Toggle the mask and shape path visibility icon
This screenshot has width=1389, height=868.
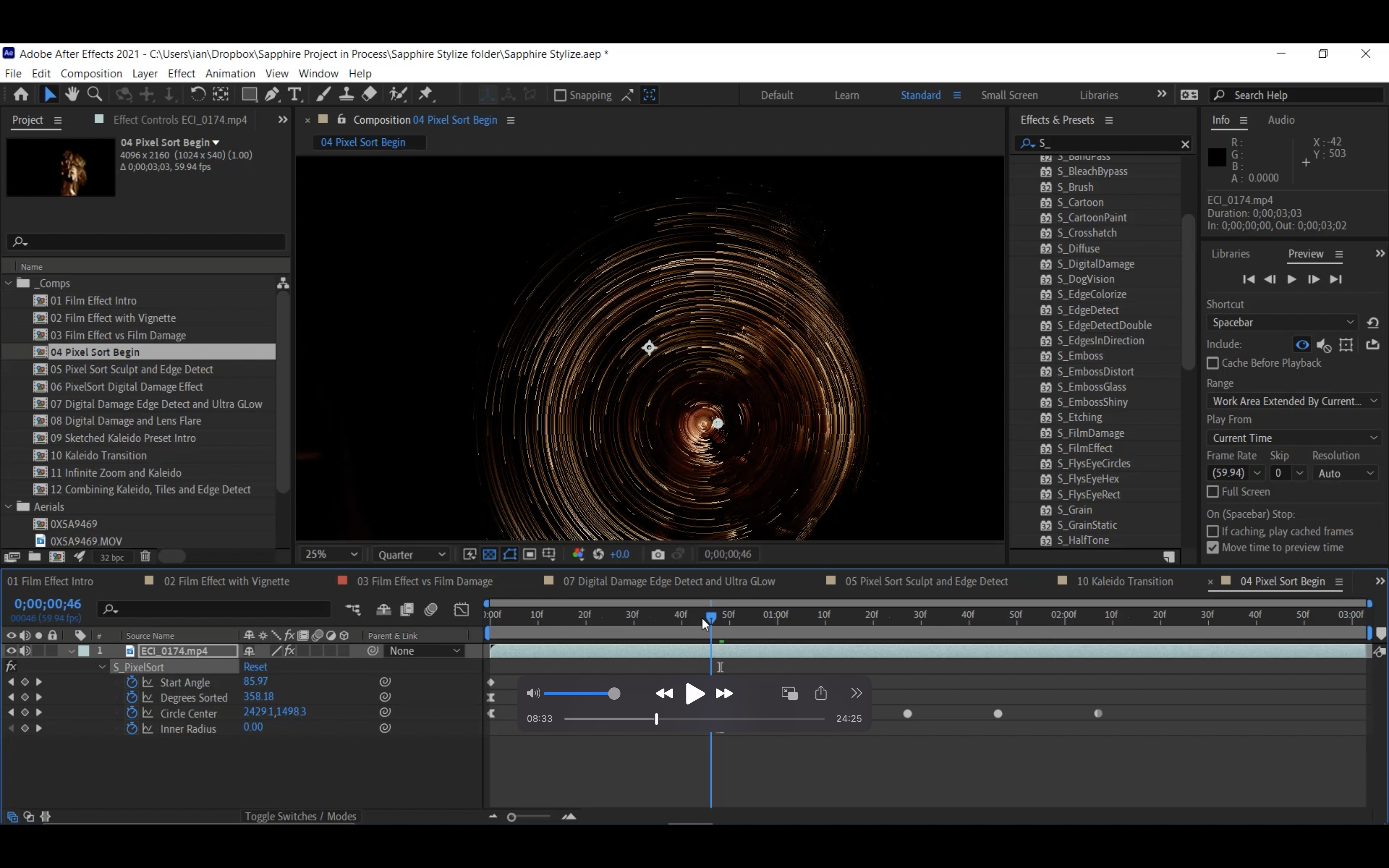[510, 555]
